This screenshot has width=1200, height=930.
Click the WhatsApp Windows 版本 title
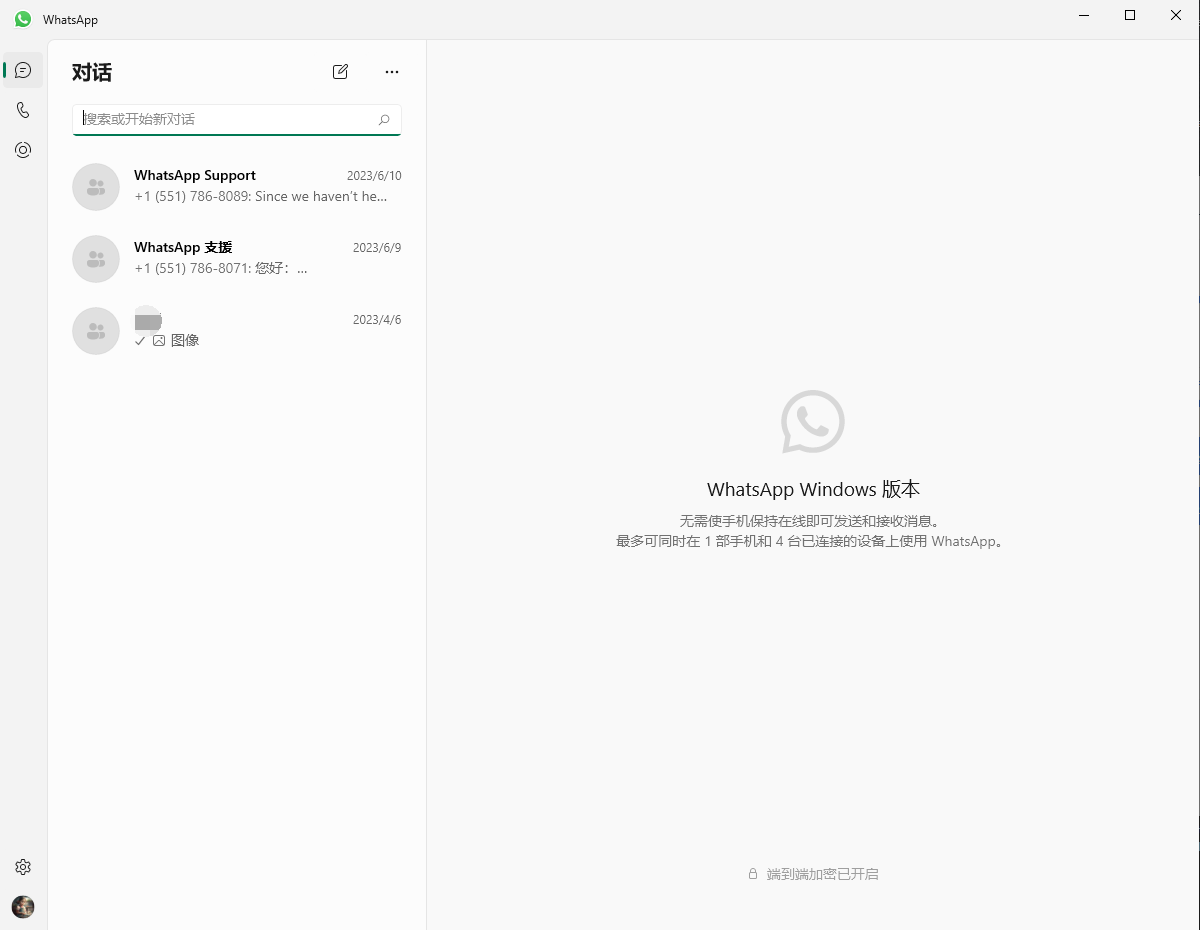tap(813, 490)
